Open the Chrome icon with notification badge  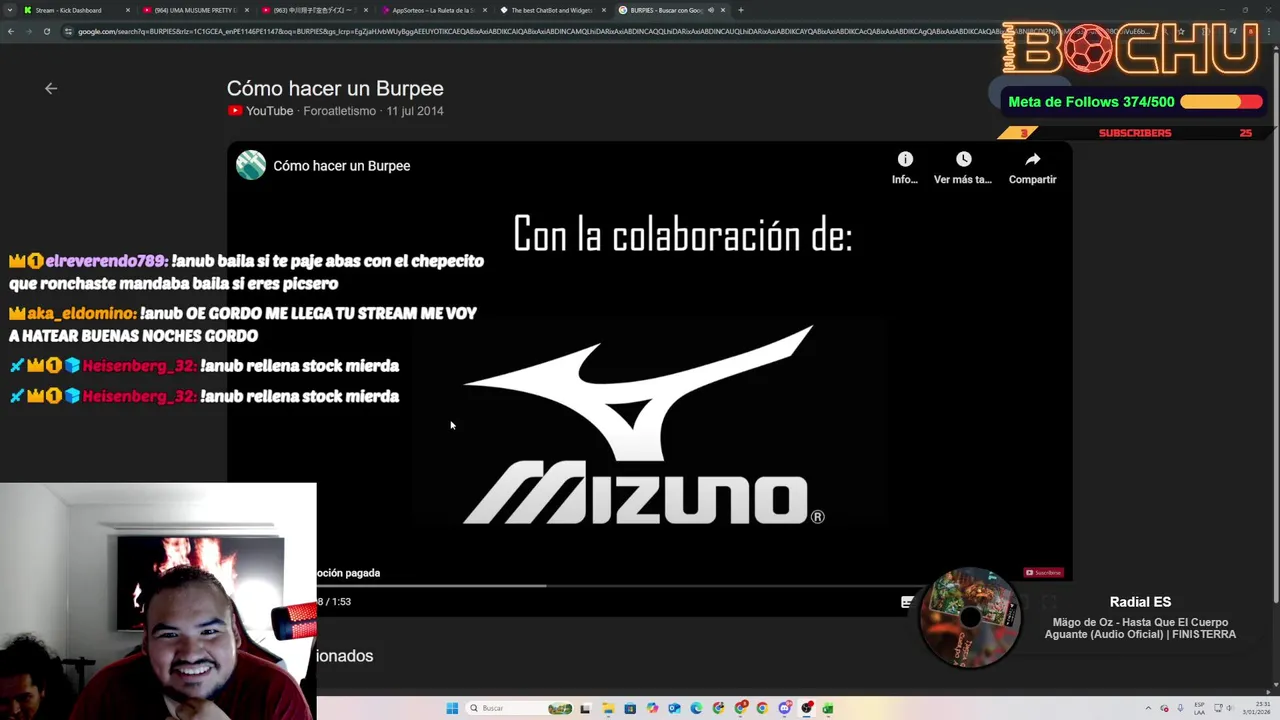pos(740,708)
